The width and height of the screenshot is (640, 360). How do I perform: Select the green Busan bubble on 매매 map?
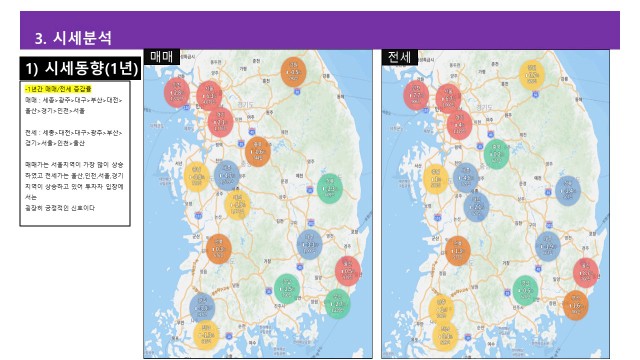click(x=338, y=304)
